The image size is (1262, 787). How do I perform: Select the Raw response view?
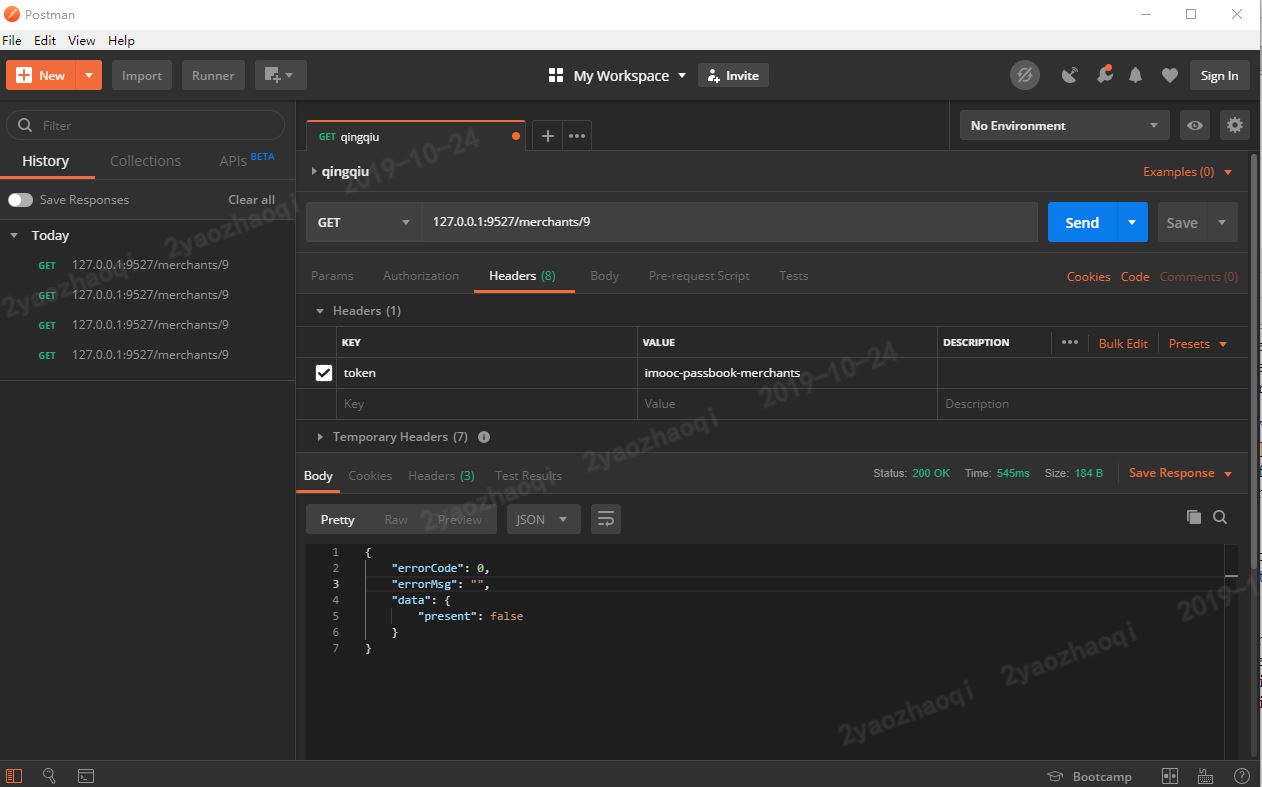point(396,519)
